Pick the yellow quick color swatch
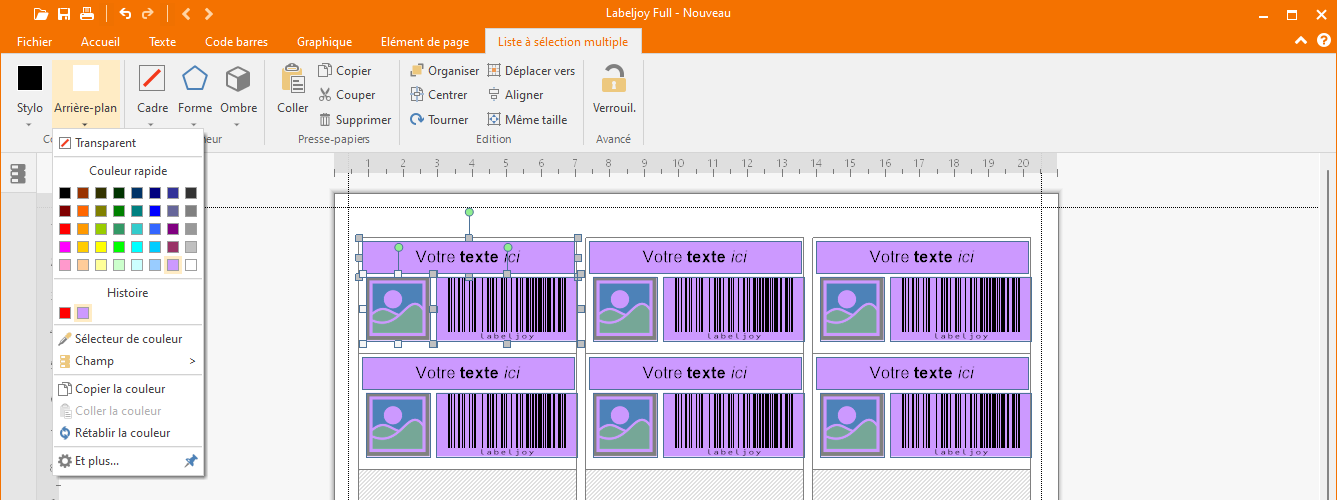Image resolution: width=1337 pixels, height=500 pixels. (101, 247)
